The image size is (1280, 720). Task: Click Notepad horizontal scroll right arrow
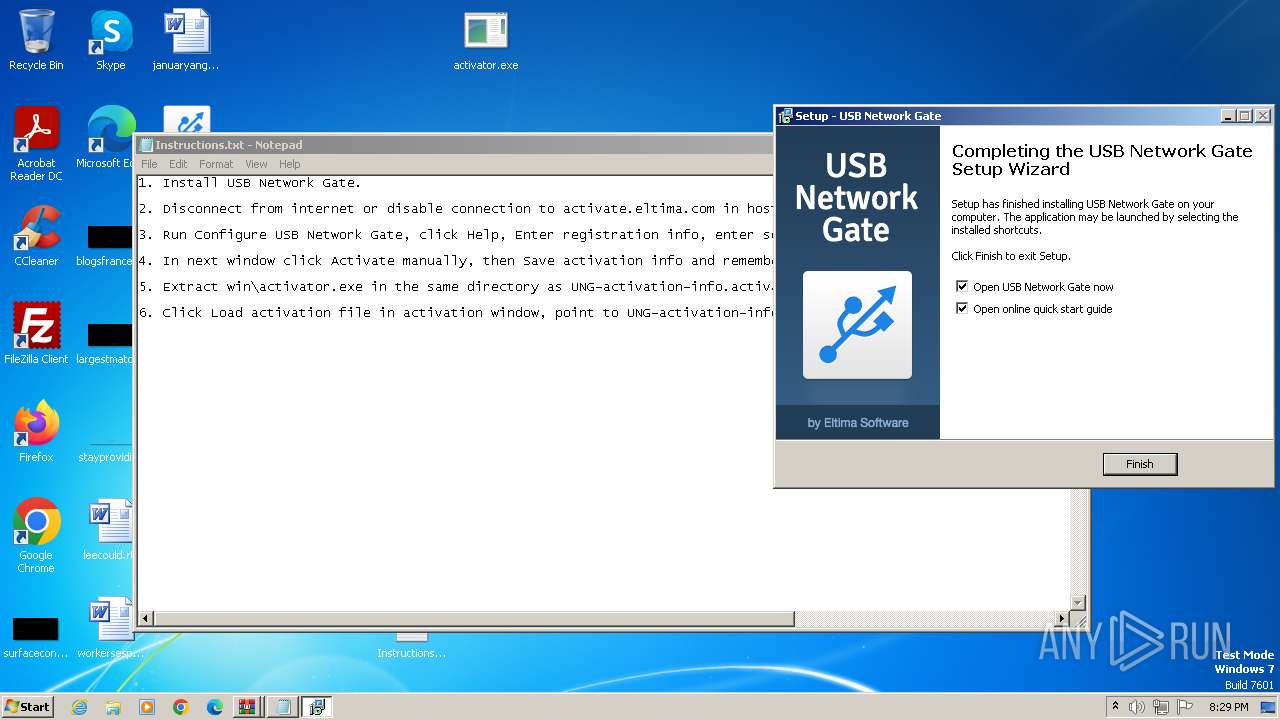click(1062, 619)
